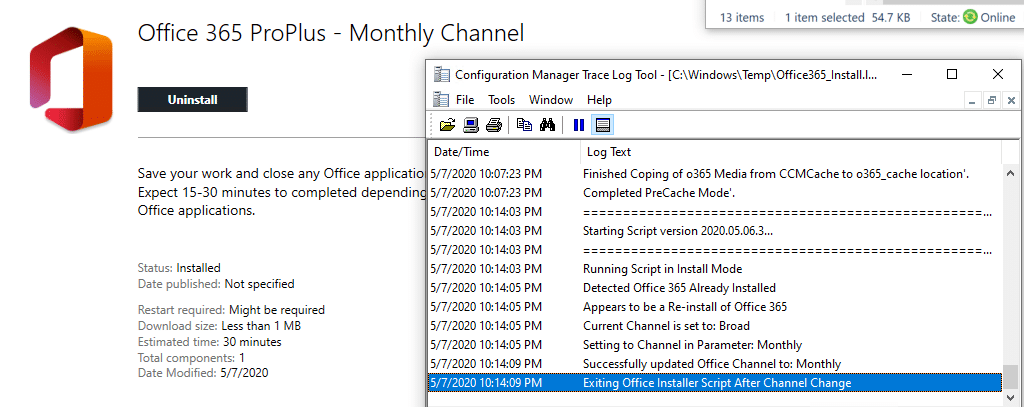Select 'Successfully updated Office Channel to: Monthly' entry
This screenshot has width=1024, height=407.
[711, 364]
